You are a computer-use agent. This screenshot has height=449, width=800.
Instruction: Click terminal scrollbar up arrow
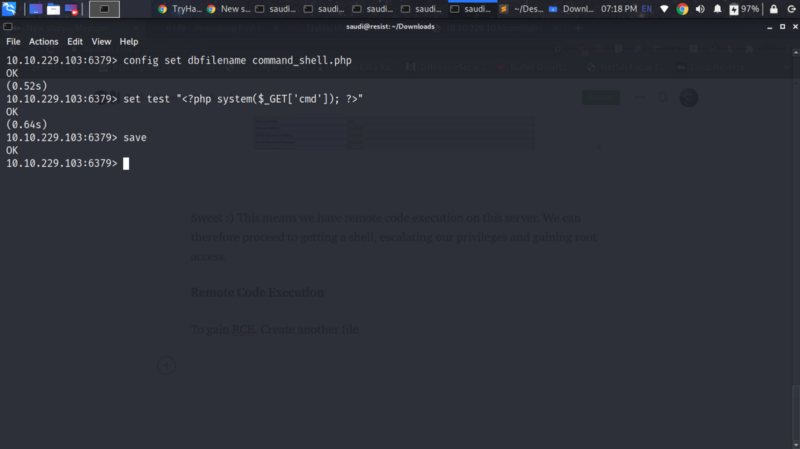(795, 52)
